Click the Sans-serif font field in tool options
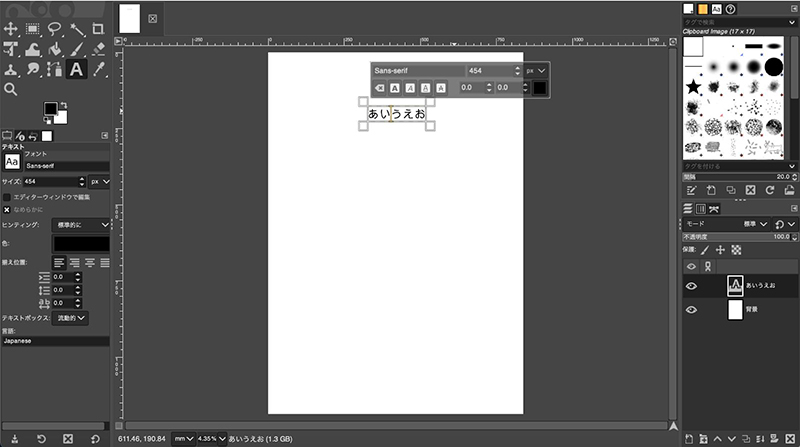The image size is (800, 447). [67, 166]
